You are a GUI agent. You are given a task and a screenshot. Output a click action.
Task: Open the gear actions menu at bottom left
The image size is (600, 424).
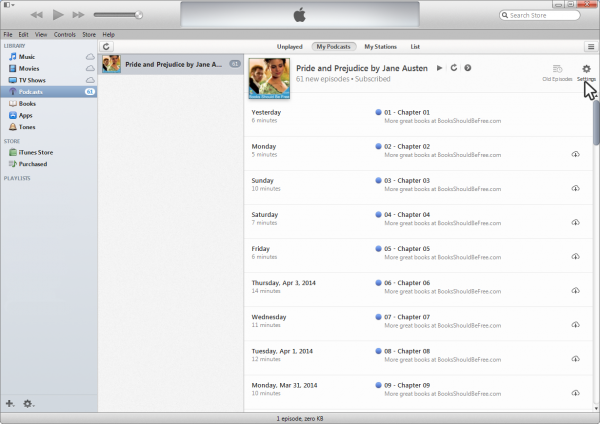click(x=28, y=403)
